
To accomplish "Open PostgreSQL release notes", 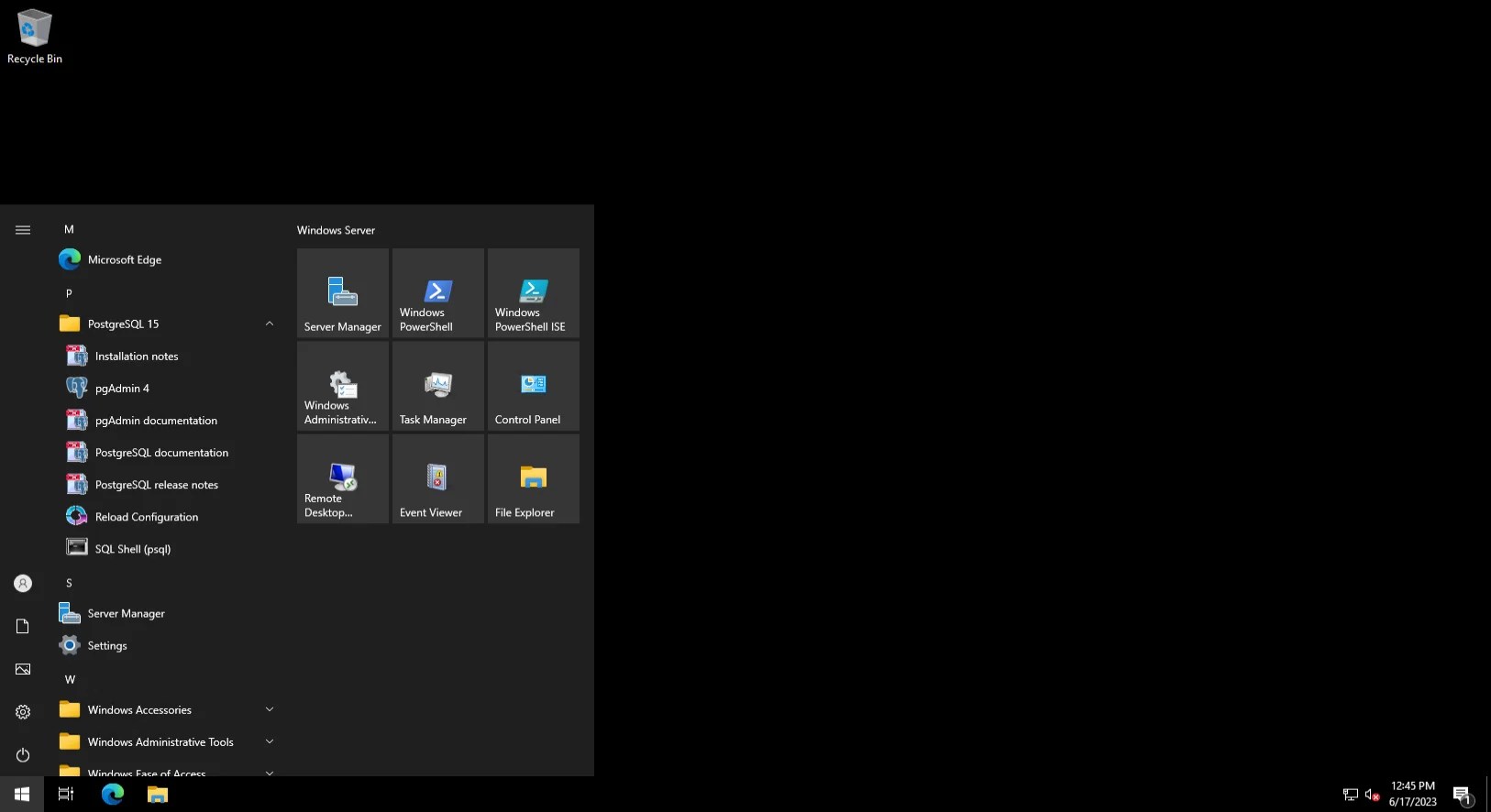I will (x=165, y=485).
